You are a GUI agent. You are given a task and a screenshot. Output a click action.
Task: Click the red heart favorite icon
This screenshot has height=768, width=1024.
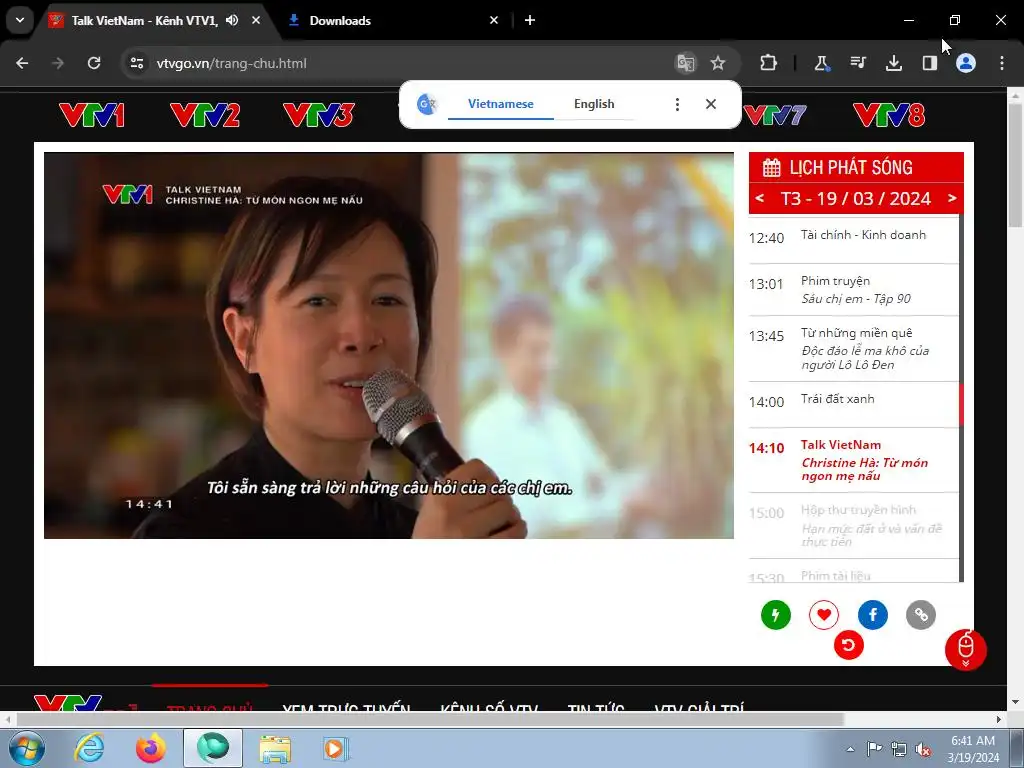click(x=824, y=615)
